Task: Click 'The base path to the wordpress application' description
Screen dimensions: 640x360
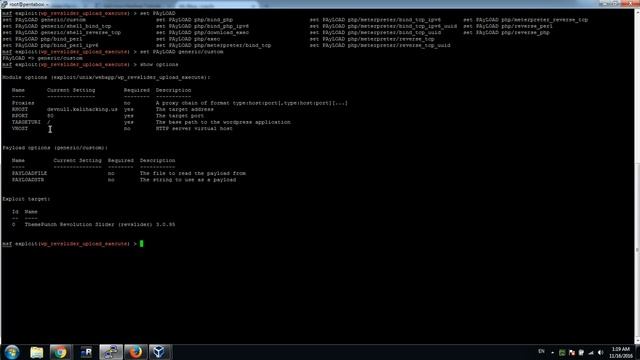Action: click(223, 122)
